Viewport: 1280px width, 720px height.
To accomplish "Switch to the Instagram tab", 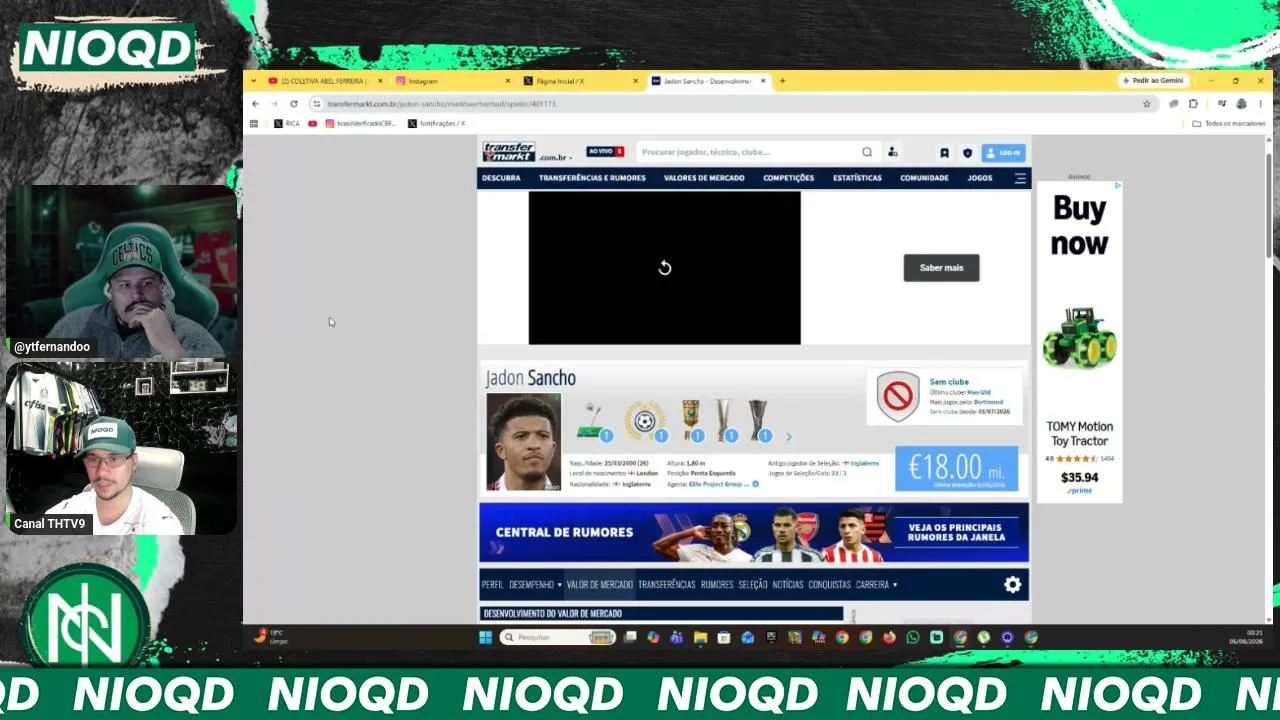I will pyautogui.click(x=451, y=81).
